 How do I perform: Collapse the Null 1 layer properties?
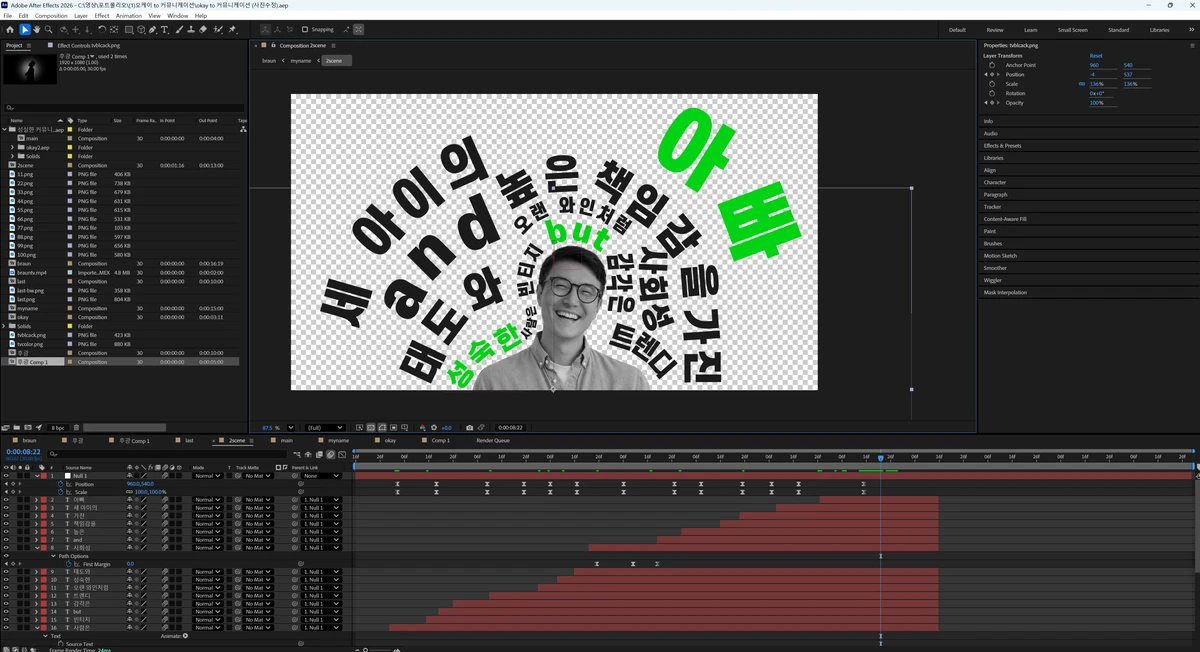(37, 476)
